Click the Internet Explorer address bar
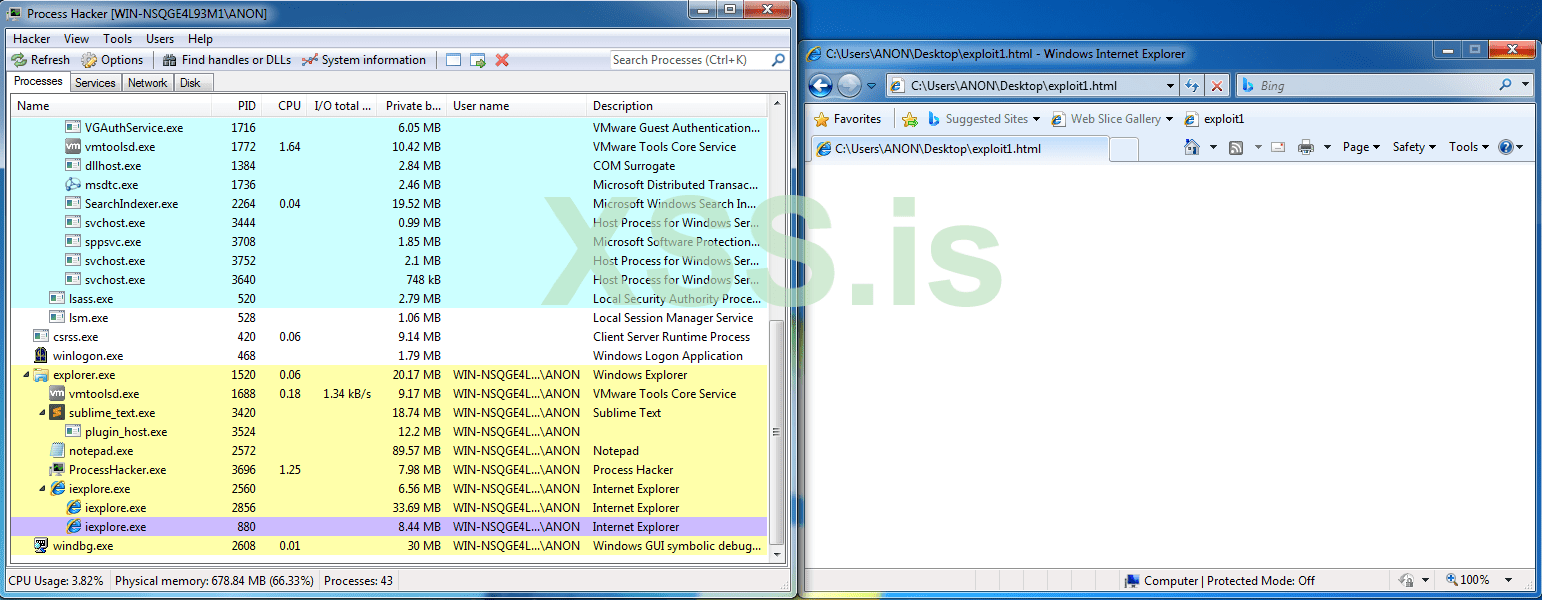The width and height of the screenshot is (1542, 600). [1030, 86]
